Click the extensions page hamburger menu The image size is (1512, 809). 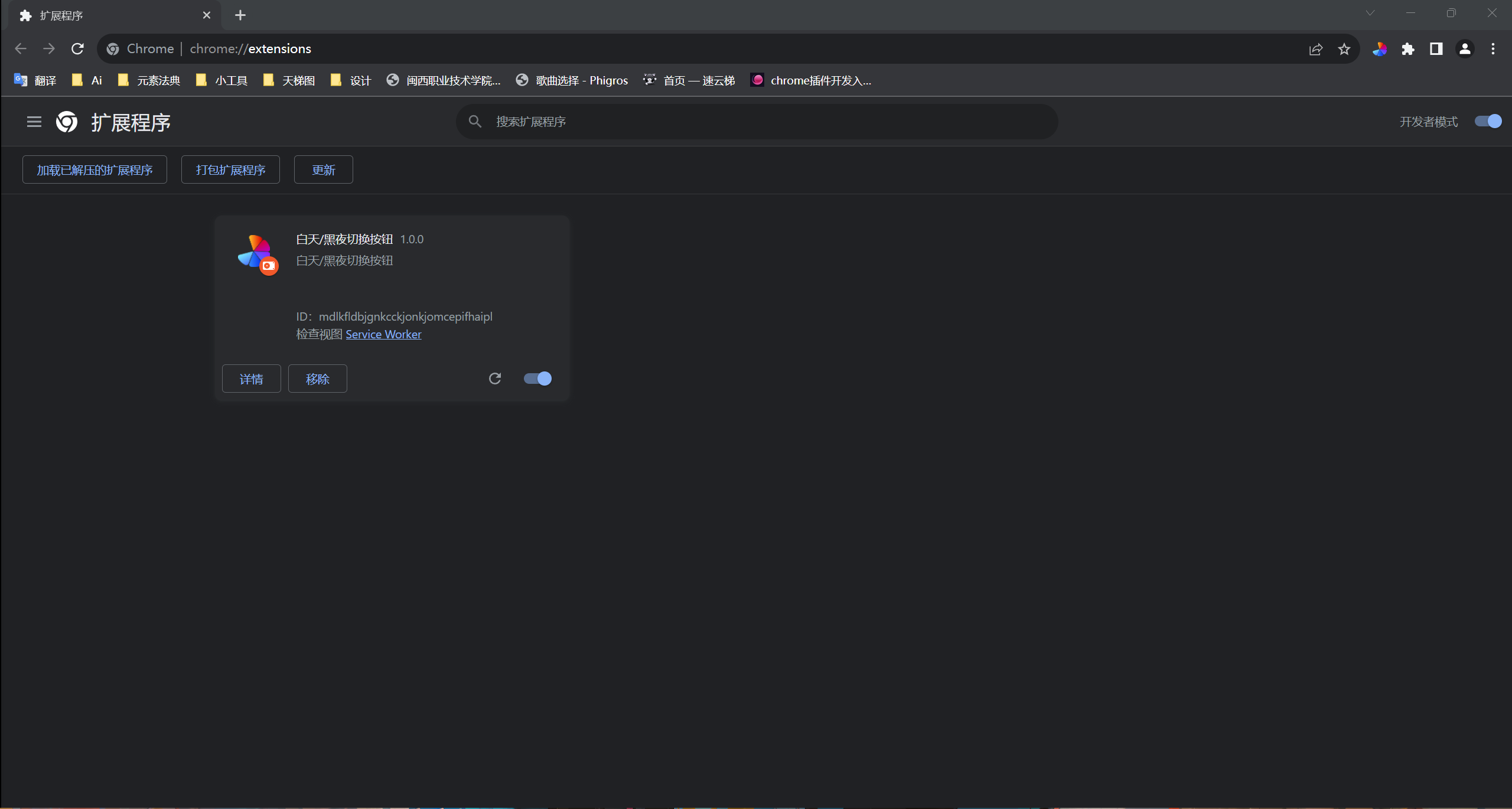[x=33, y=121]
